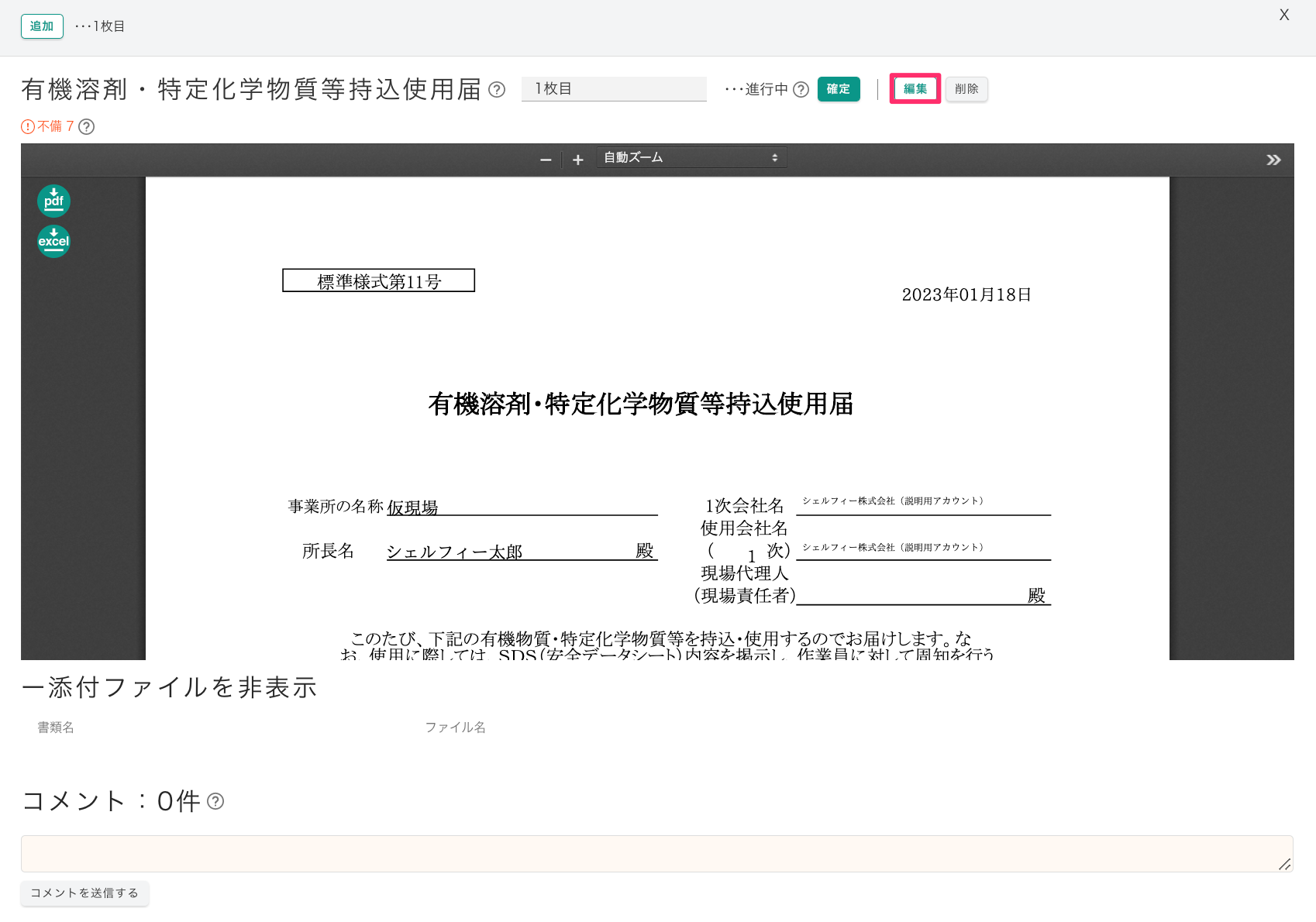Download the form as PDF
Screen dimensions: 1316x922
click(53, 201)
